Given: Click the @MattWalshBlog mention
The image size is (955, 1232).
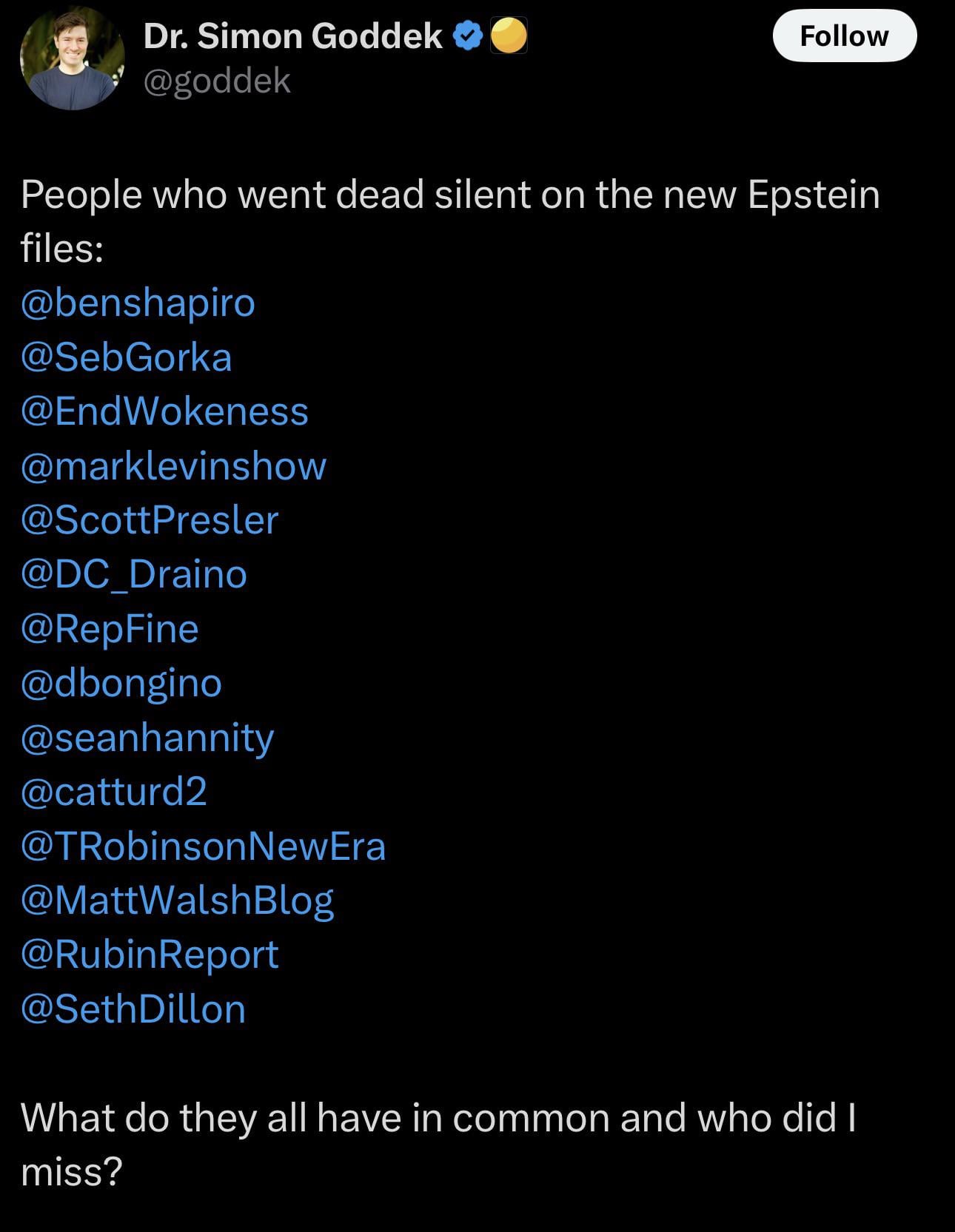Looking at the screenshot, I should [x=178, y=901].
